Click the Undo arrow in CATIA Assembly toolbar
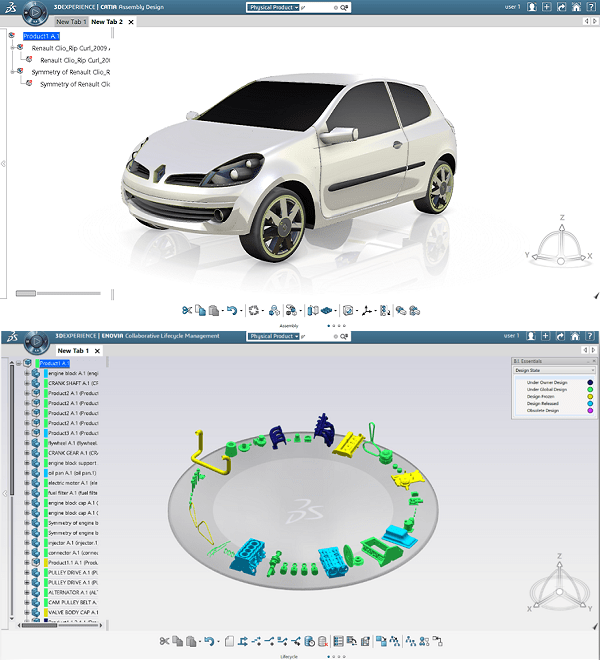Viewport: 600px width, 660px height. coord(232,311)
